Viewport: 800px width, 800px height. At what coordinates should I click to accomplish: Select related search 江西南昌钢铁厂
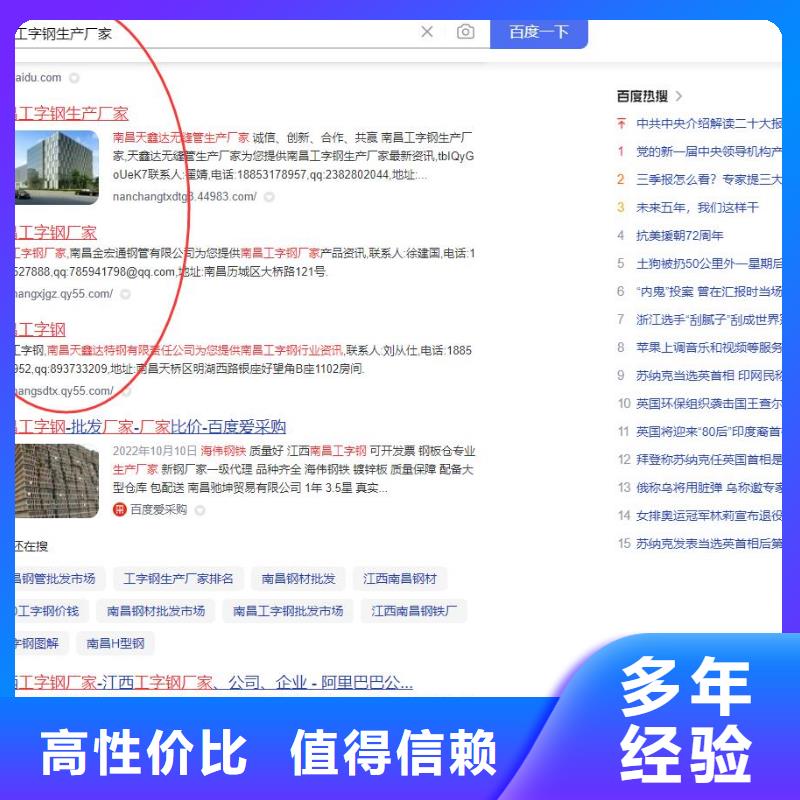click(x=414, y=611)
